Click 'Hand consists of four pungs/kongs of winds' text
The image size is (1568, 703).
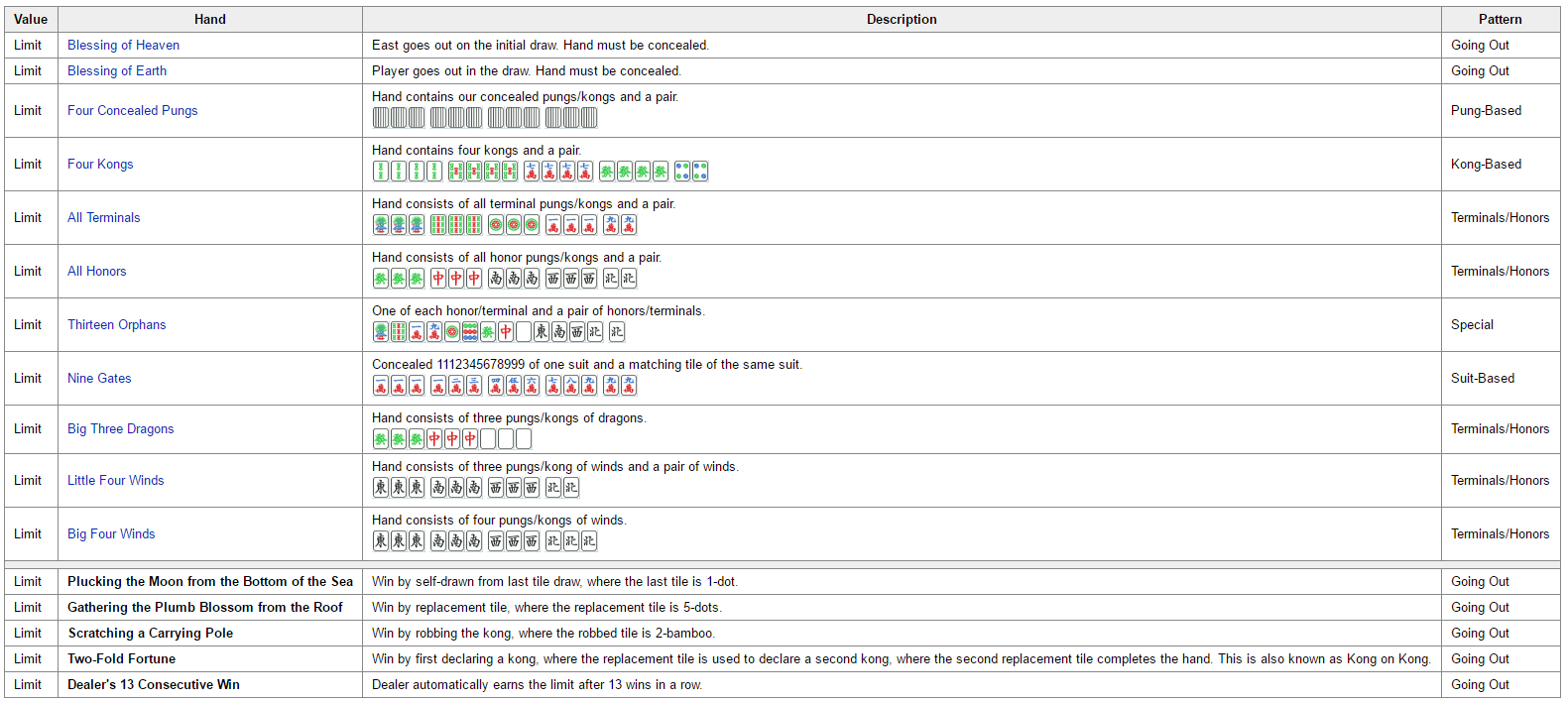pos(499,520)
